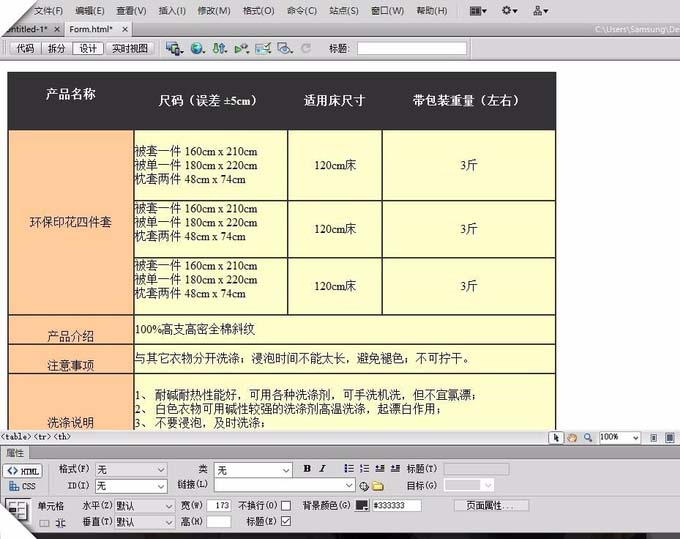Switch to the Form.html tab
Image resolution: width=680 pixels, height=539 pixels.
tap(91, 29)
